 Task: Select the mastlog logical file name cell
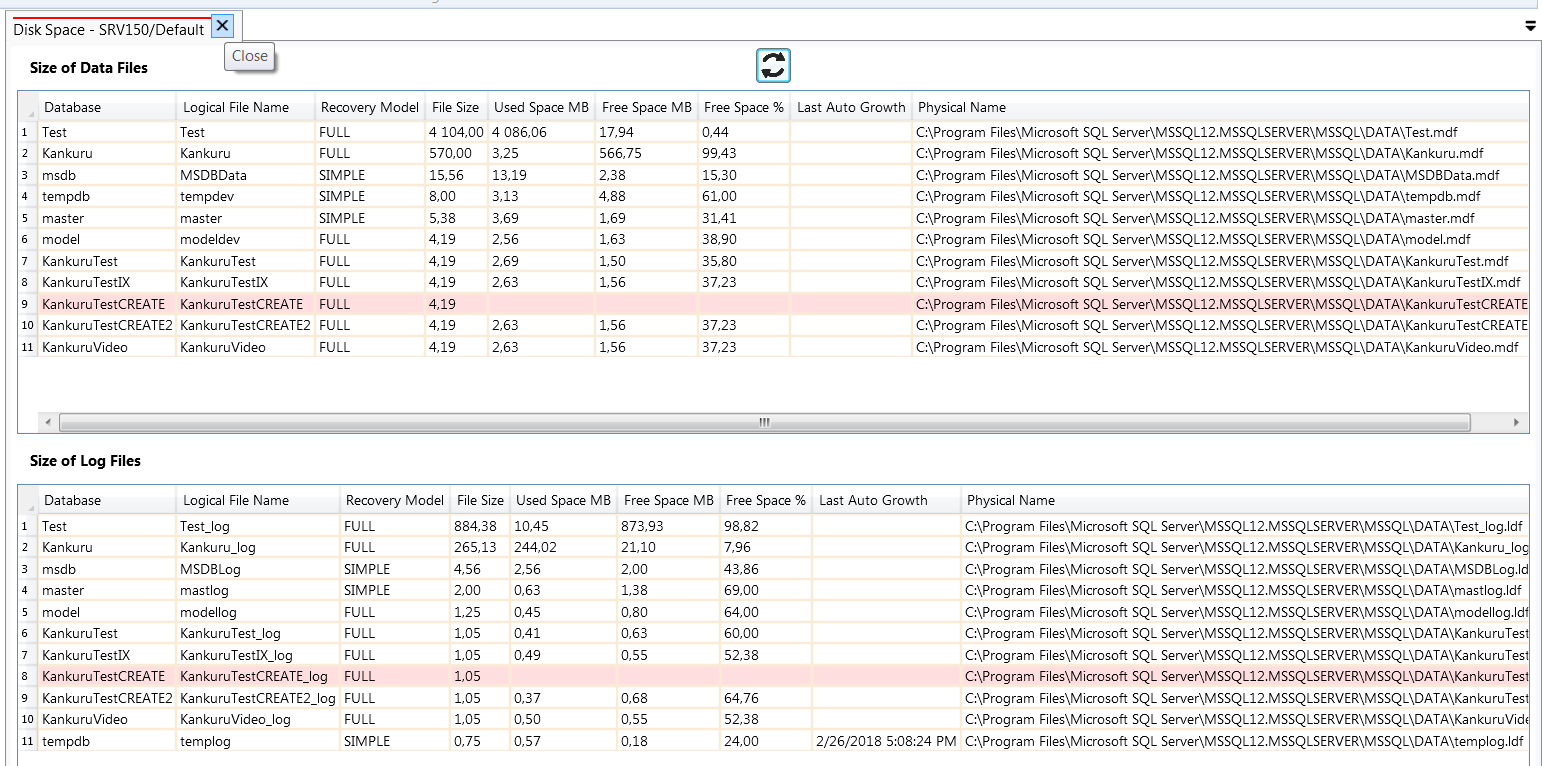coord(258,590)
